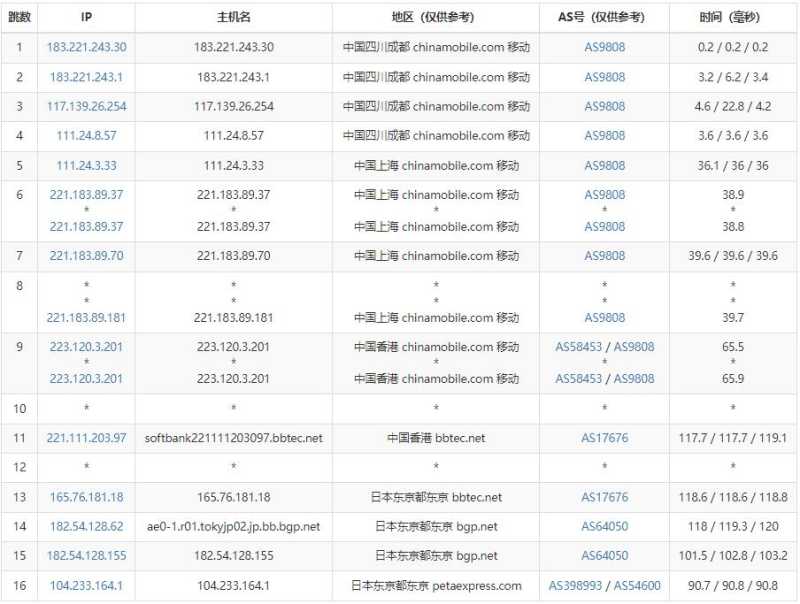Click the AS17676 link in hop 11 row

tap(605, 438)
